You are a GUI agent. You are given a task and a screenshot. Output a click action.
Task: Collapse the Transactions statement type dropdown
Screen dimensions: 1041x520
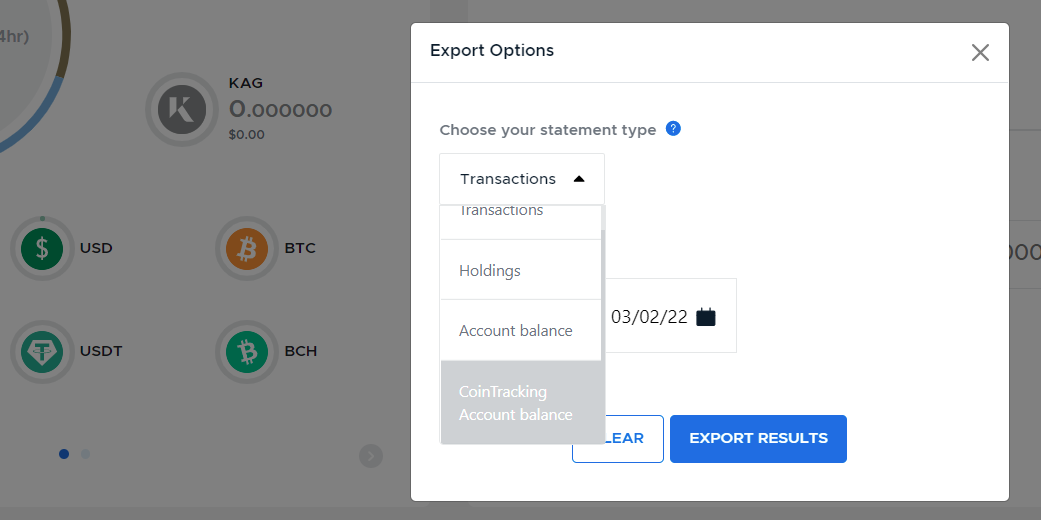522,179
